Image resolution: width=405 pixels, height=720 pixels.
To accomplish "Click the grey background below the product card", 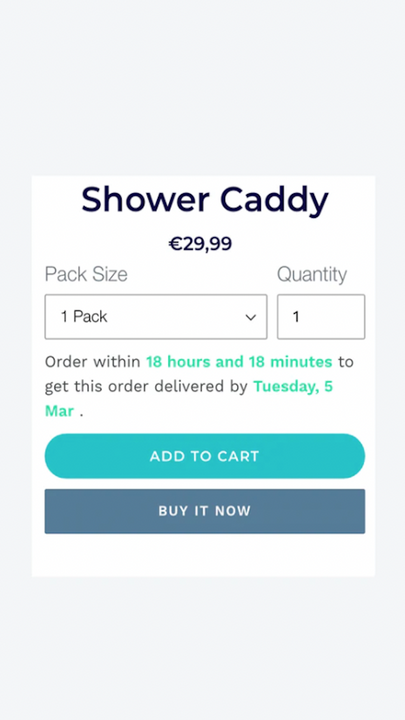I will [202, 647].
